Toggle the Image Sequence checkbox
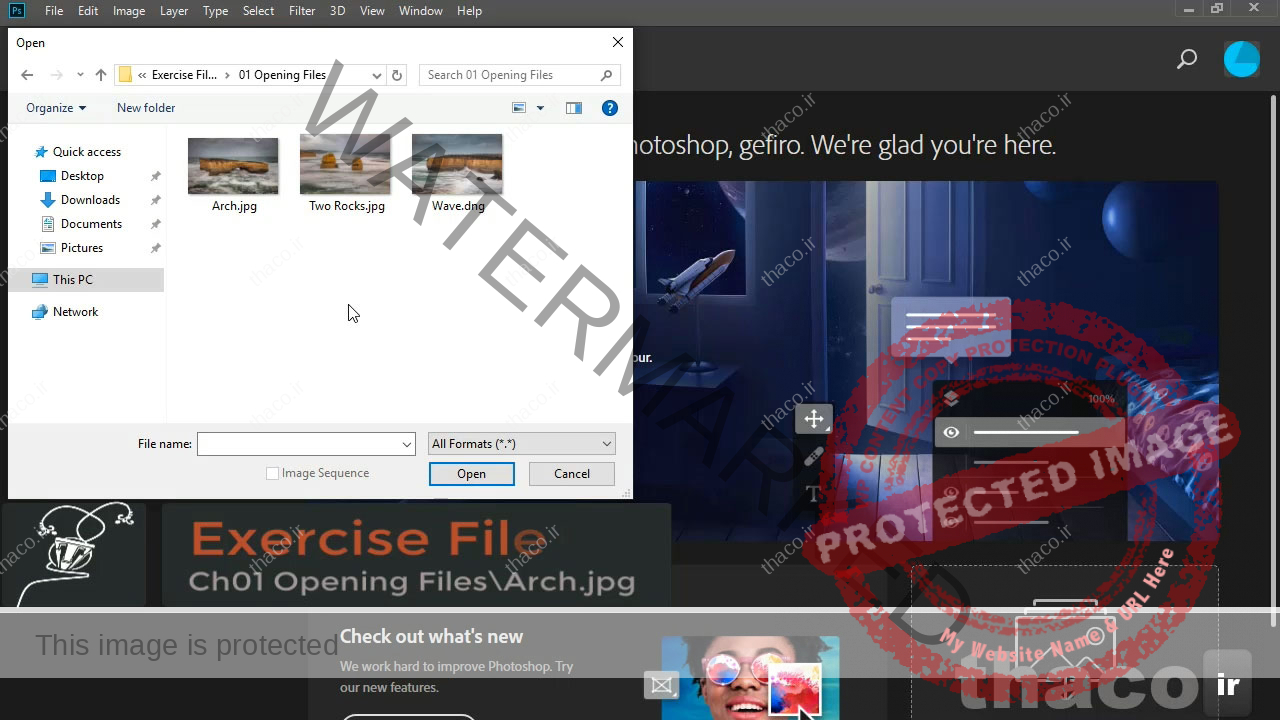 coord(272,474)
